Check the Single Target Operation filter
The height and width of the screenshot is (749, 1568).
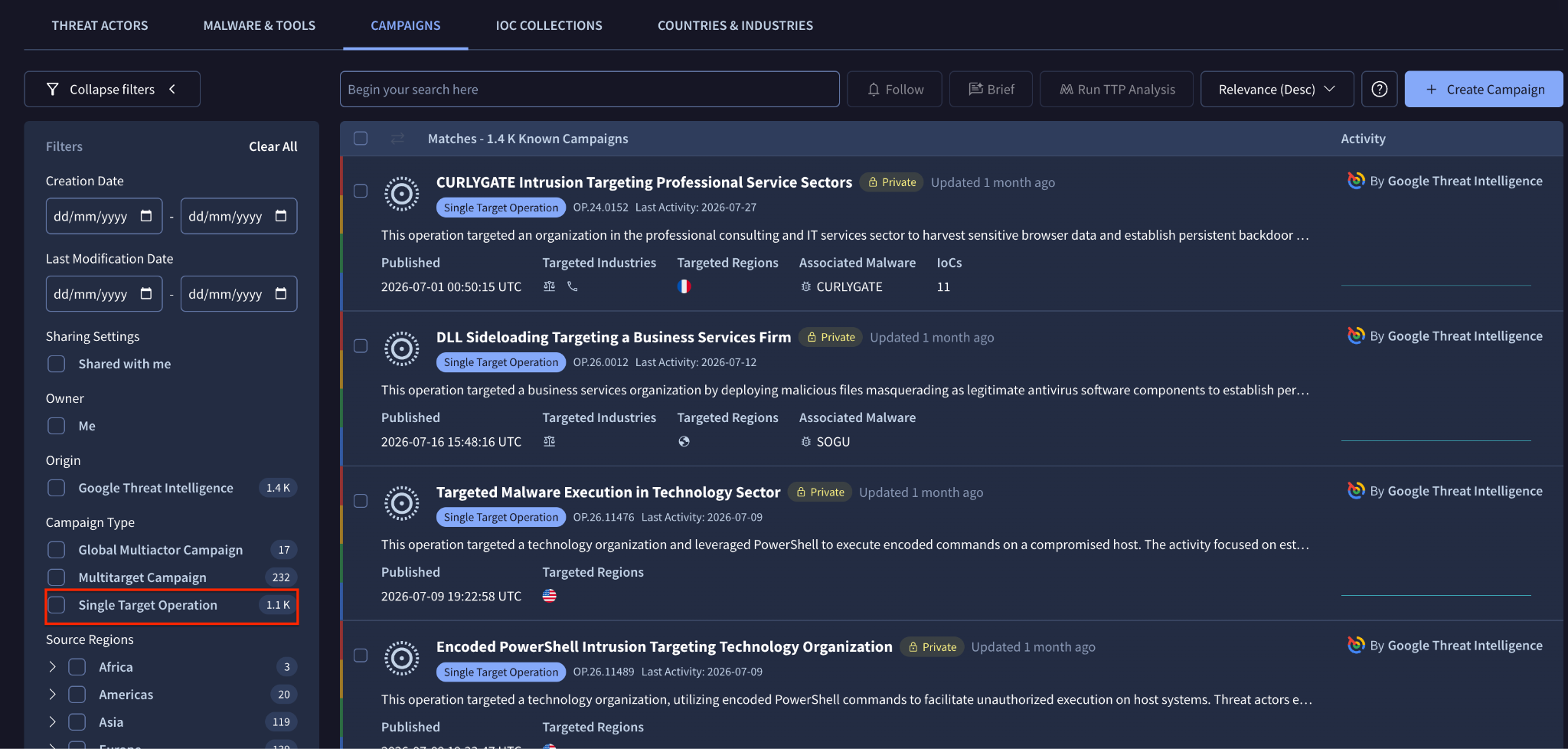[x=57, y=605]
